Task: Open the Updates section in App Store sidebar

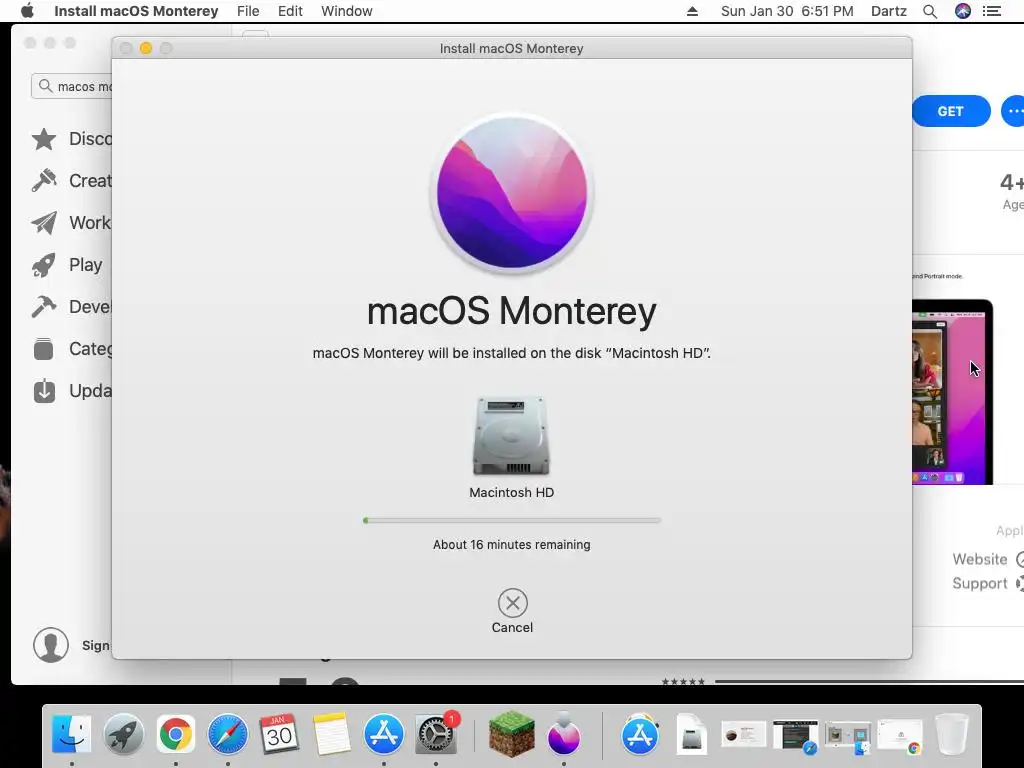Action: tap(72, 391)
